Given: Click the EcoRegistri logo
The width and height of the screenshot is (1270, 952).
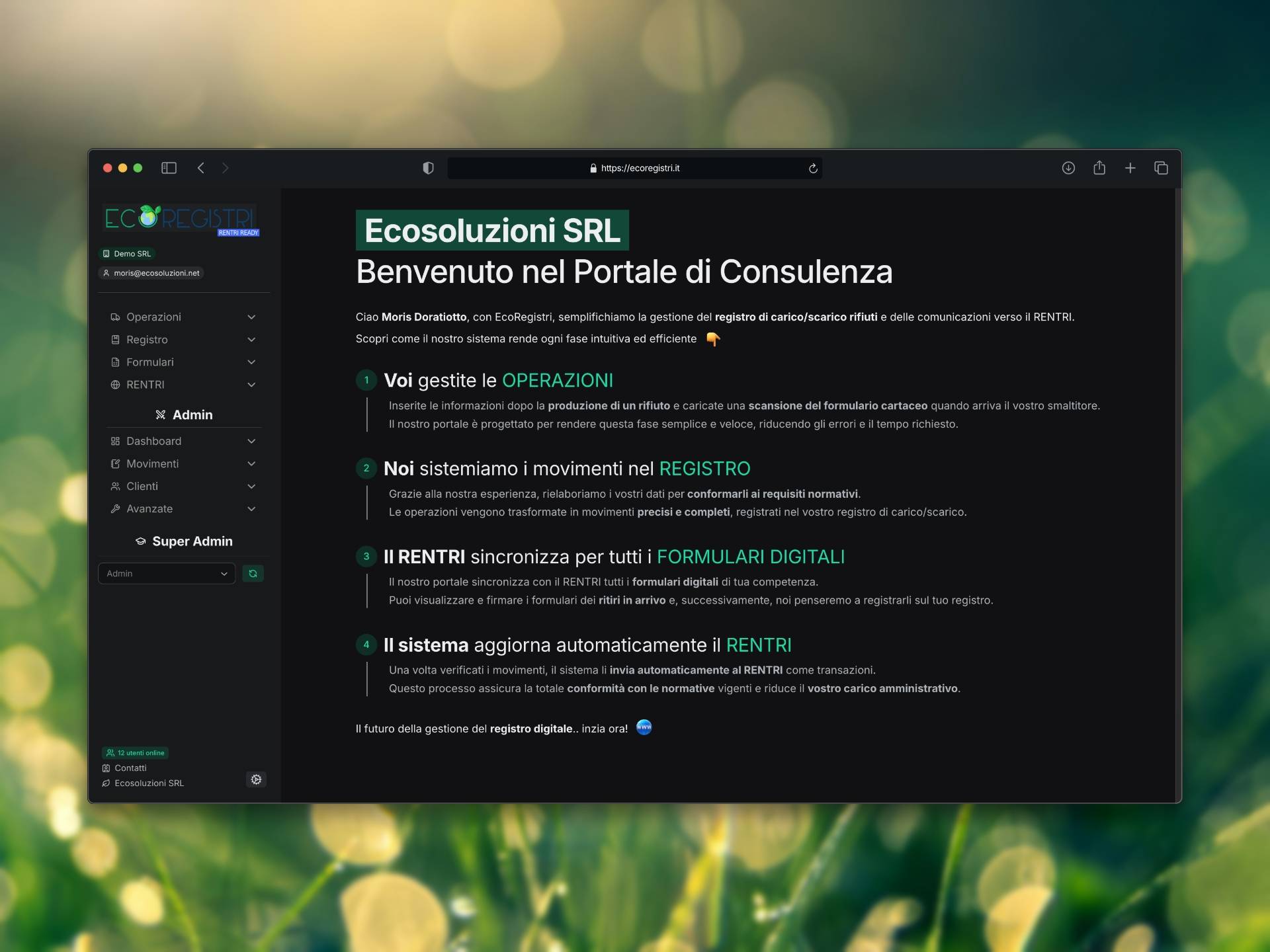Looking at the screenshot, I should [180, 218].
